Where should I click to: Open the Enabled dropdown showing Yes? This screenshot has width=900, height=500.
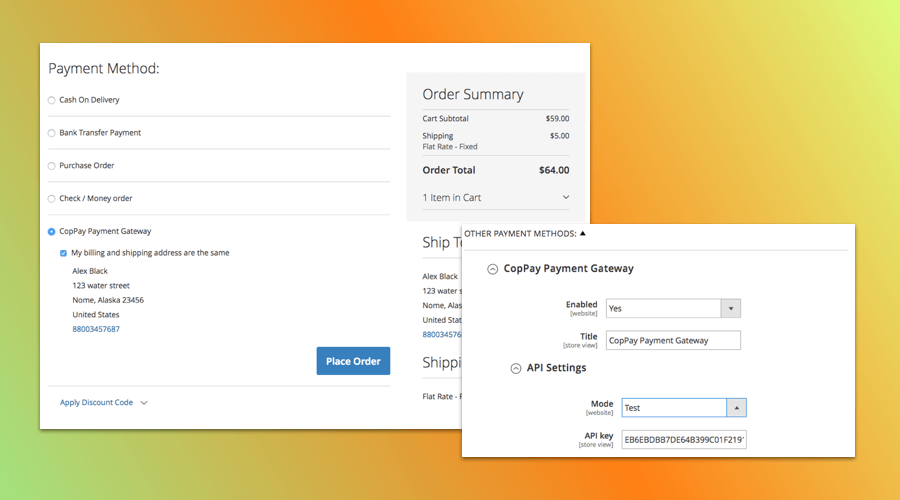[x=673, y=308]
